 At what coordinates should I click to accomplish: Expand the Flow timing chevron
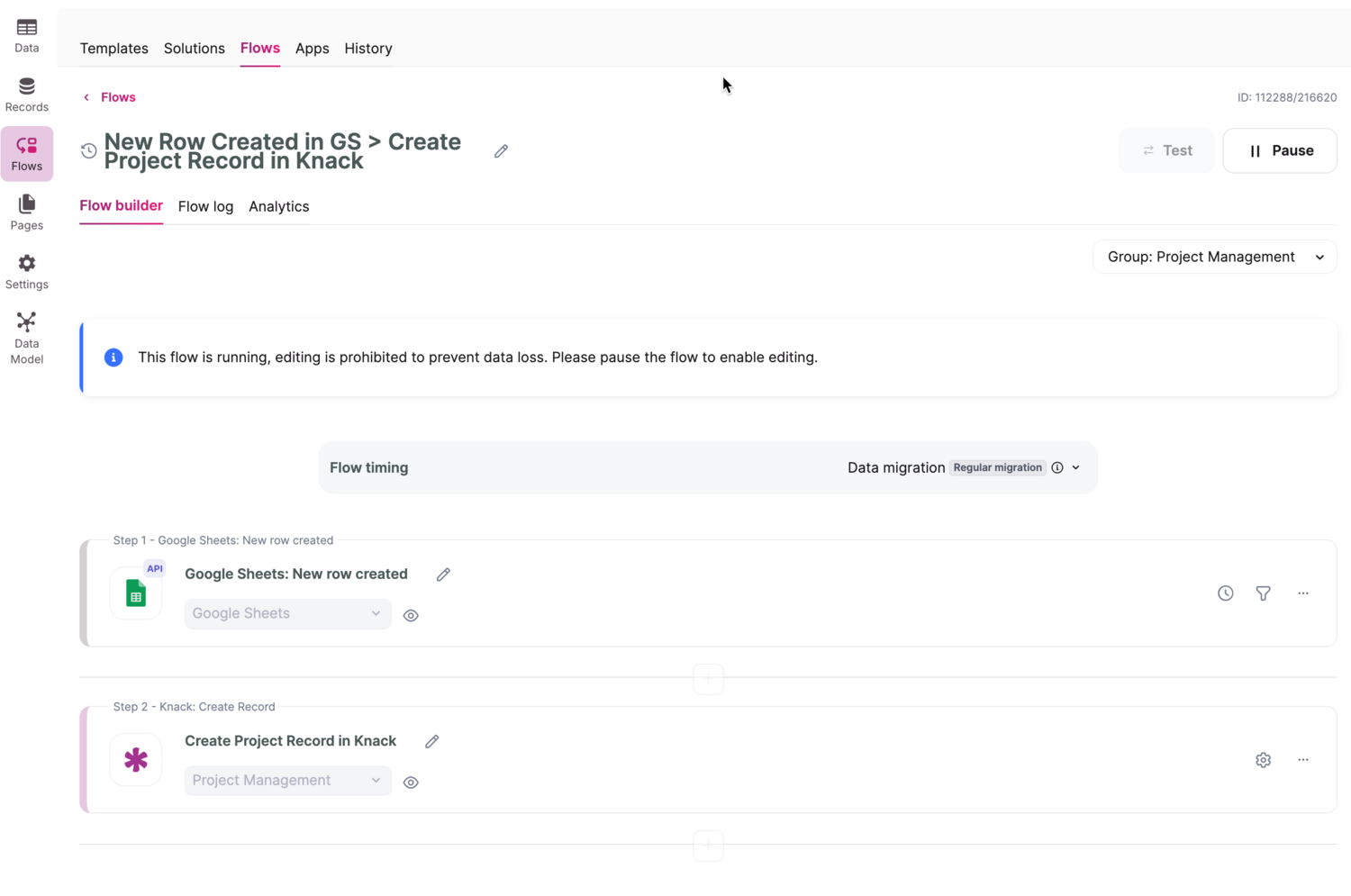click(1075, 468)
